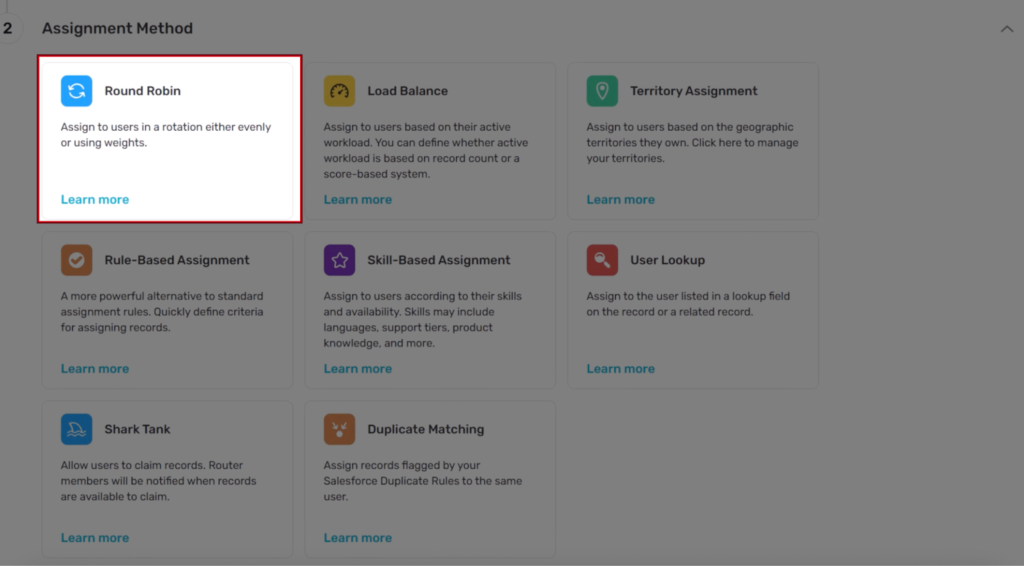Click the Load Balance gauge icon
This screenshot has width=1024, height=566.
pos(339,91)
